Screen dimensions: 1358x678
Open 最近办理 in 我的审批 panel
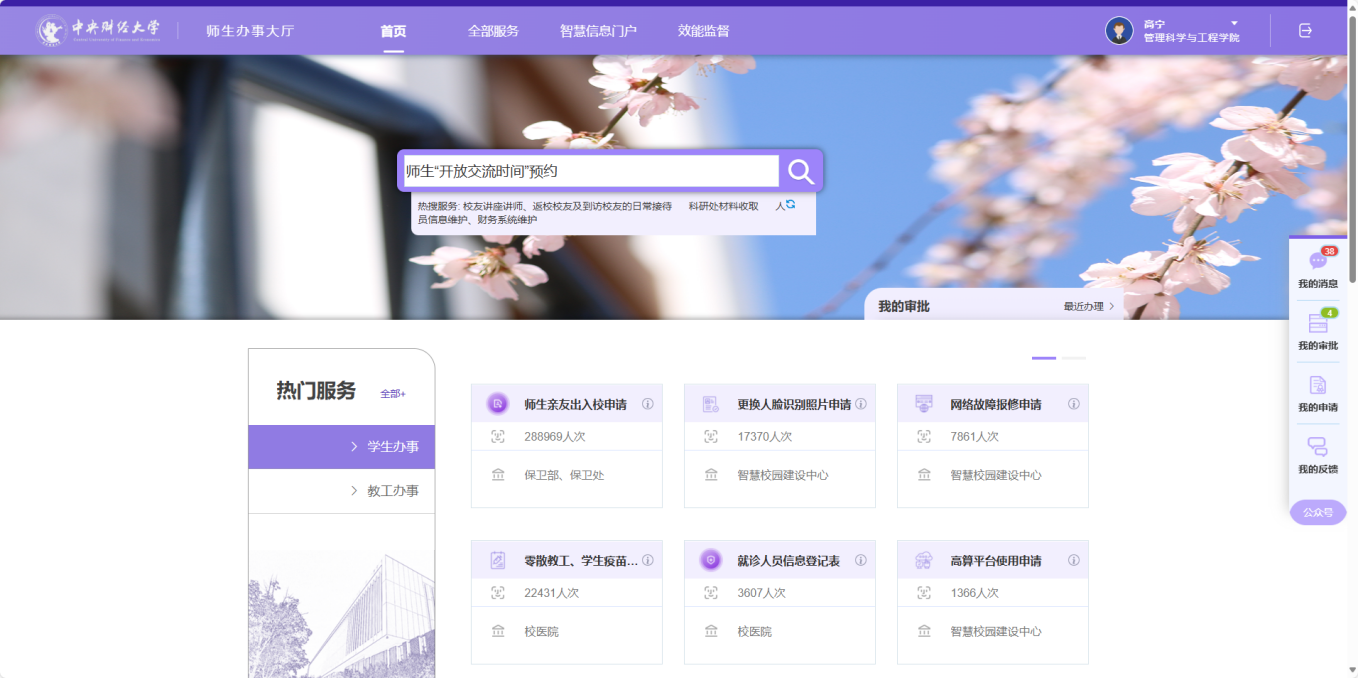point(1088,307)
